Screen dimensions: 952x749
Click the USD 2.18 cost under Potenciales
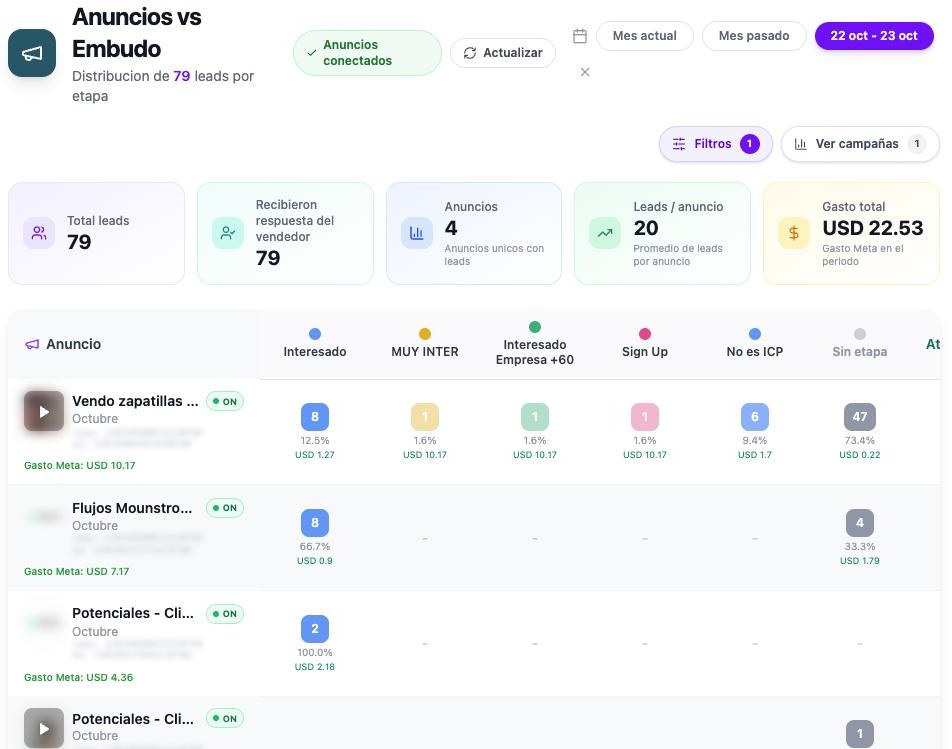(314, 666)
